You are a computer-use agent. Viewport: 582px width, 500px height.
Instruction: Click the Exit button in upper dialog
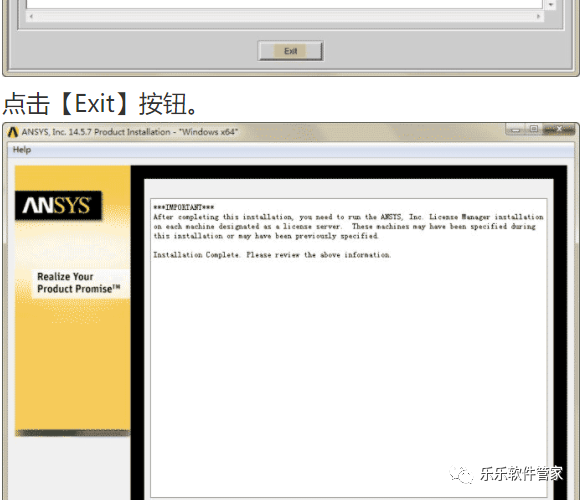click(291, 51)
